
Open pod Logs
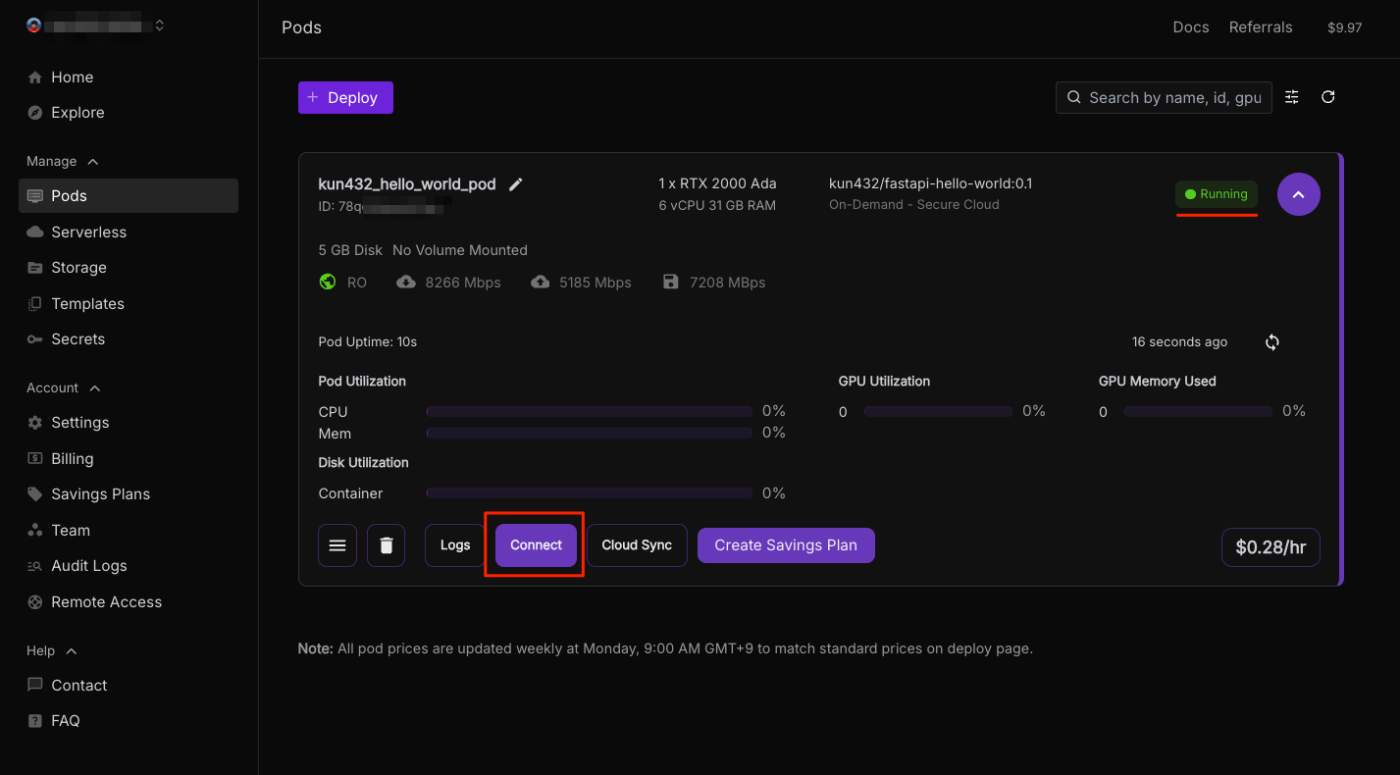point(455,546)
